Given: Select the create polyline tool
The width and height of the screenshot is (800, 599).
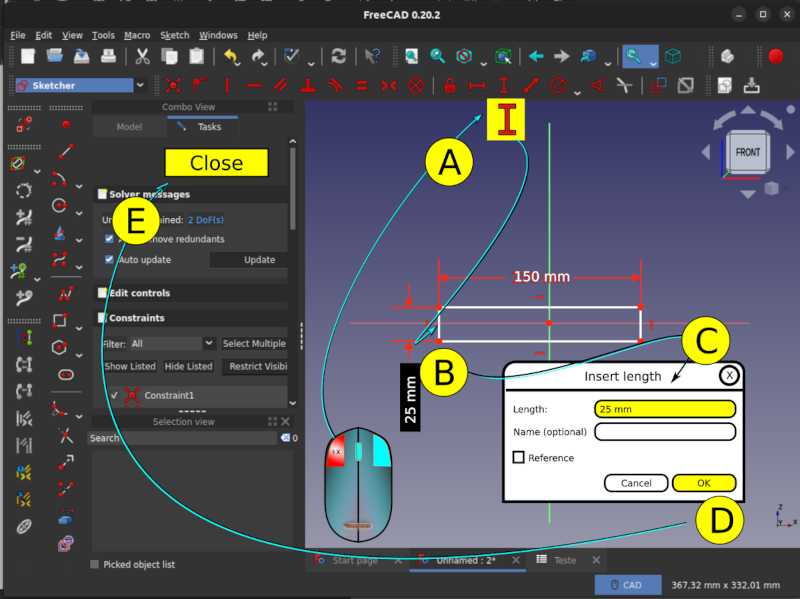Looking at the screenshot, I should pyautogui.click(x=66, y=294).
